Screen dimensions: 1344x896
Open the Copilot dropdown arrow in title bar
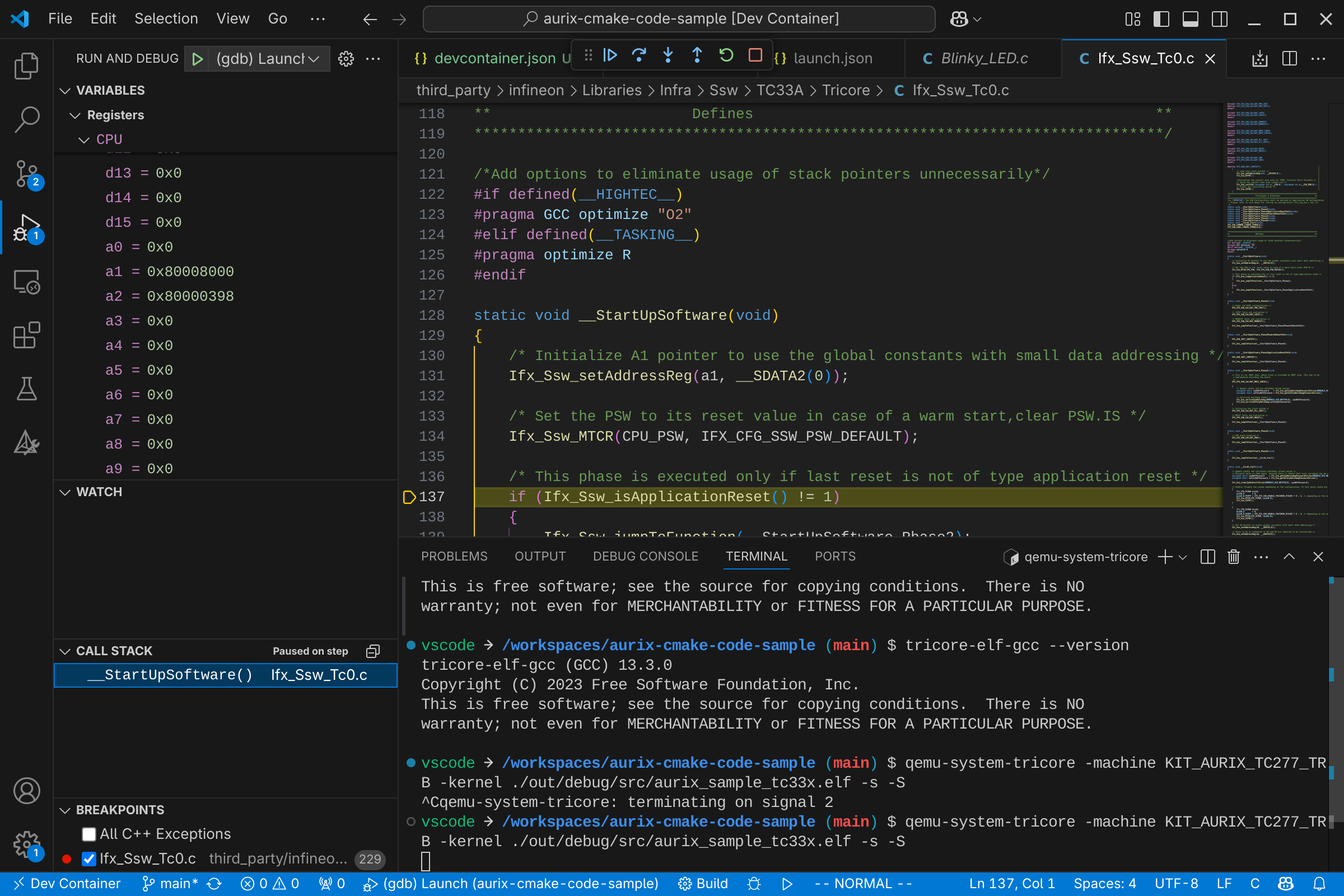click(x=978, y=20)
